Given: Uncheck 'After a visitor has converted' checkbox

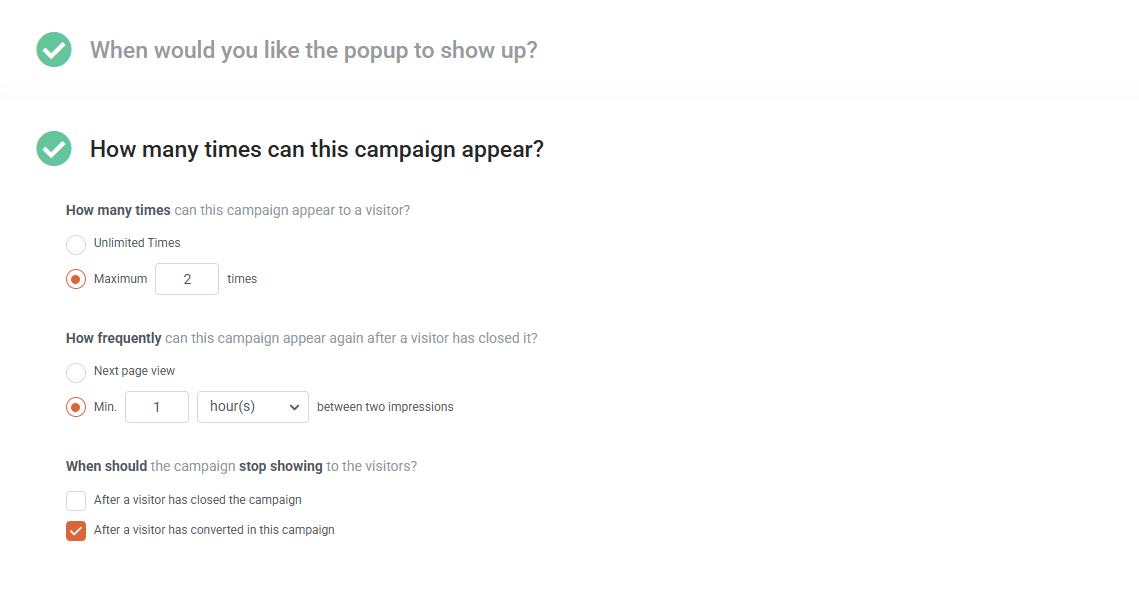Looking at the screenshot, I should point(76,531).
